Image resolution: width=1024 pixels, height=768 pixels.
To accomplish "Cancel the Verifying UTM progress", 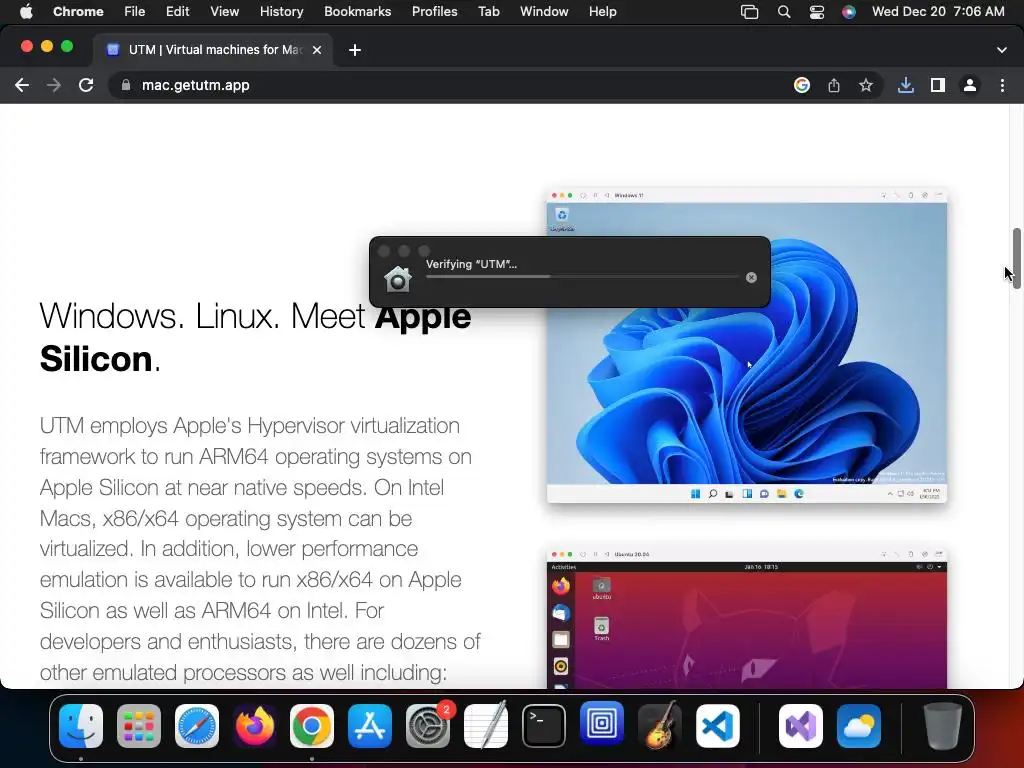I will click(751, 277).
